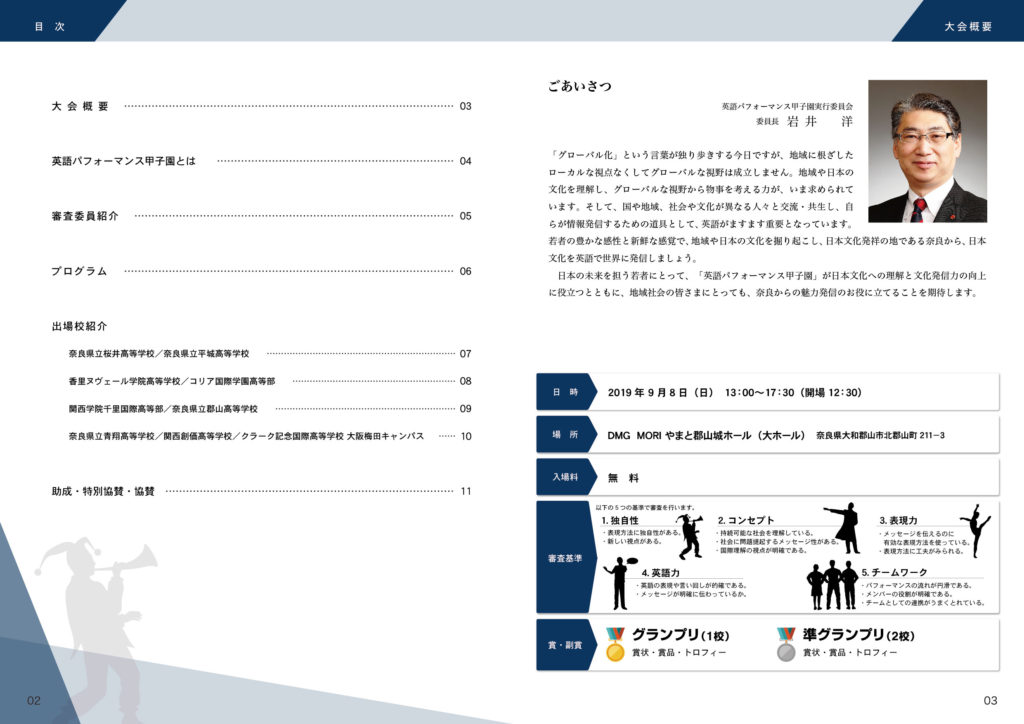The width and height of the screenshot is (1024, 724).
Task: Select the 大会概要 contents entry
Action: point(261,106)
